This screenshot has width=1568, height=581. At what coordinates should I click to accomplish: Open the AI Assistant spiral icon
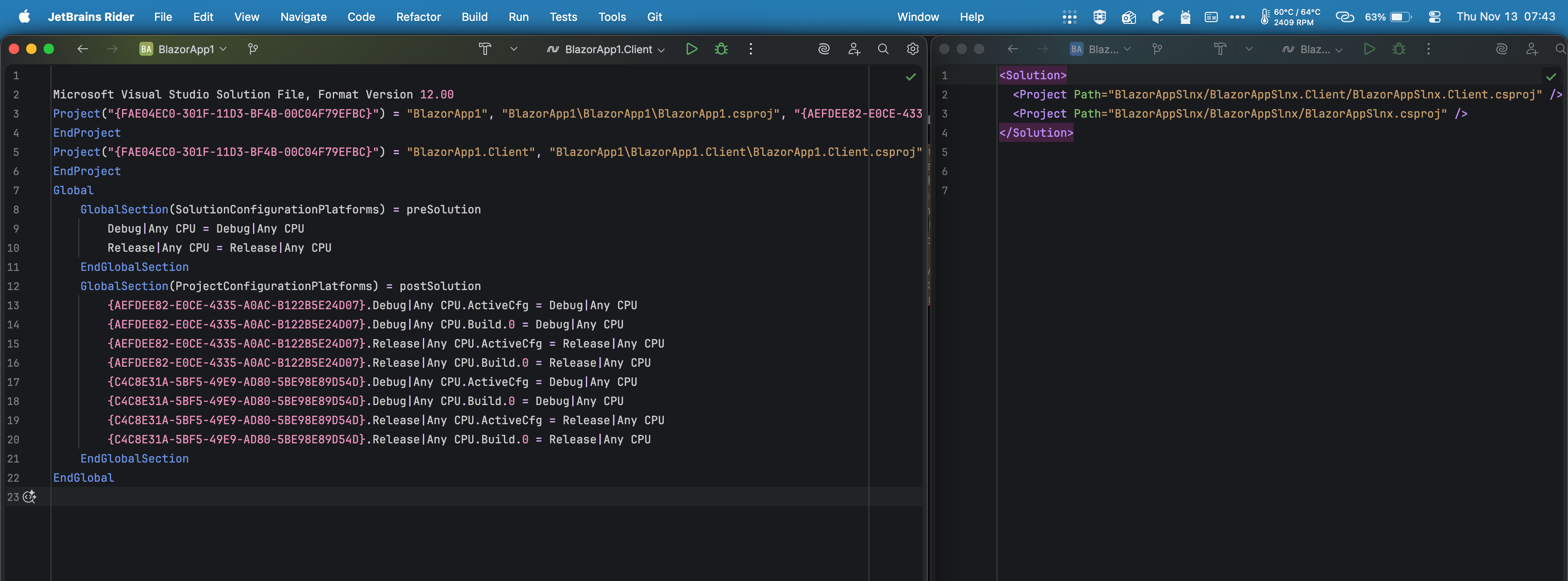point(824,49)
